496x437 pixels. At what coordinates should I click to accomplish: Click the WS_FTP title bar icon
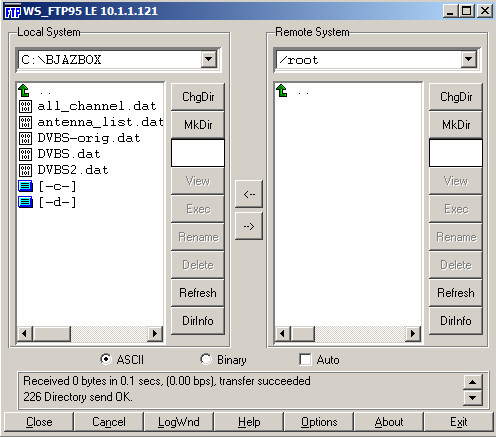(x=13, y=11)
